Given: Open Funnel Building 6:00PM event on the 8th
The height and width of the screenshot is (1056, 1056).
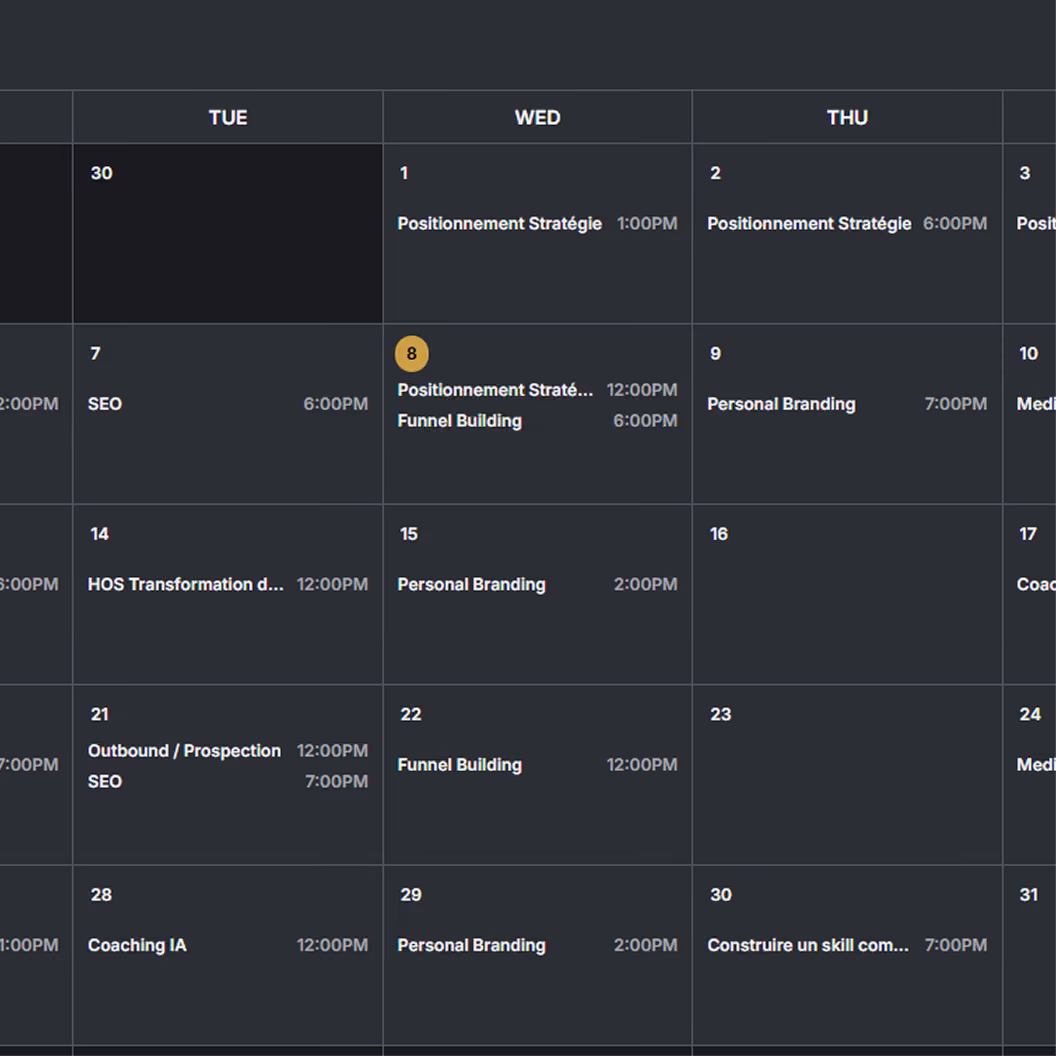Looking at the screenshot, I should (537, 421).
